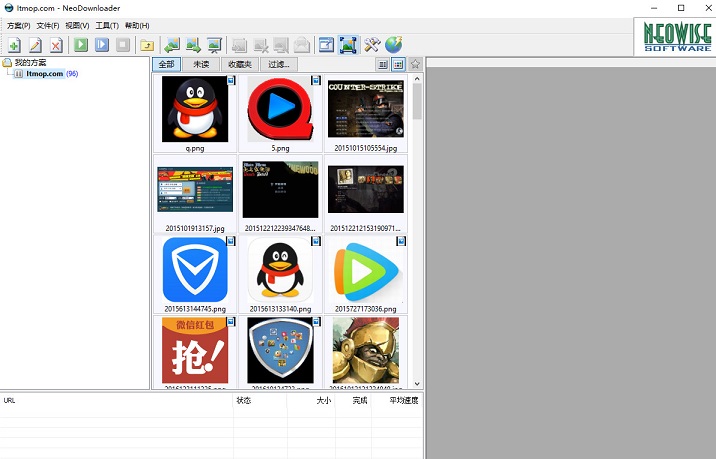Click the small badge icon on q.png
This screenshot has width=716, height=459.
[232, 80]
